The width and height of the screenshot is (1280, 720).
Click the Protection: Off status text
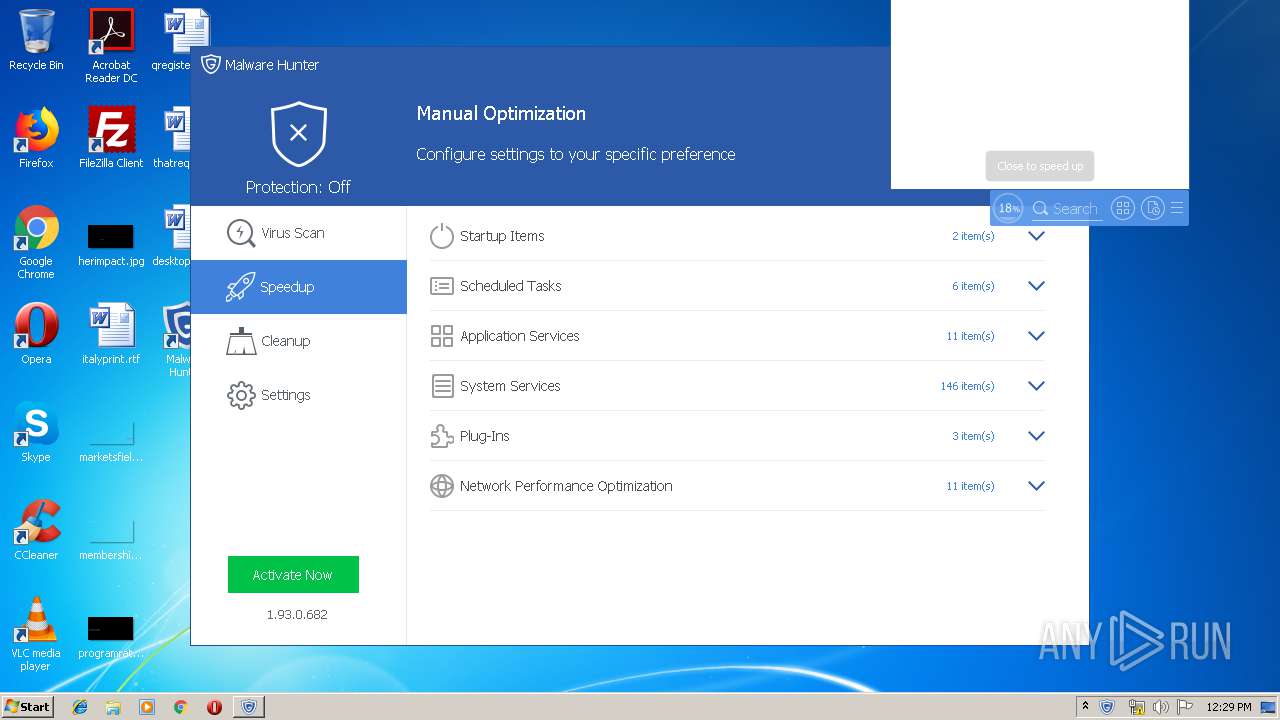(298, 187)
